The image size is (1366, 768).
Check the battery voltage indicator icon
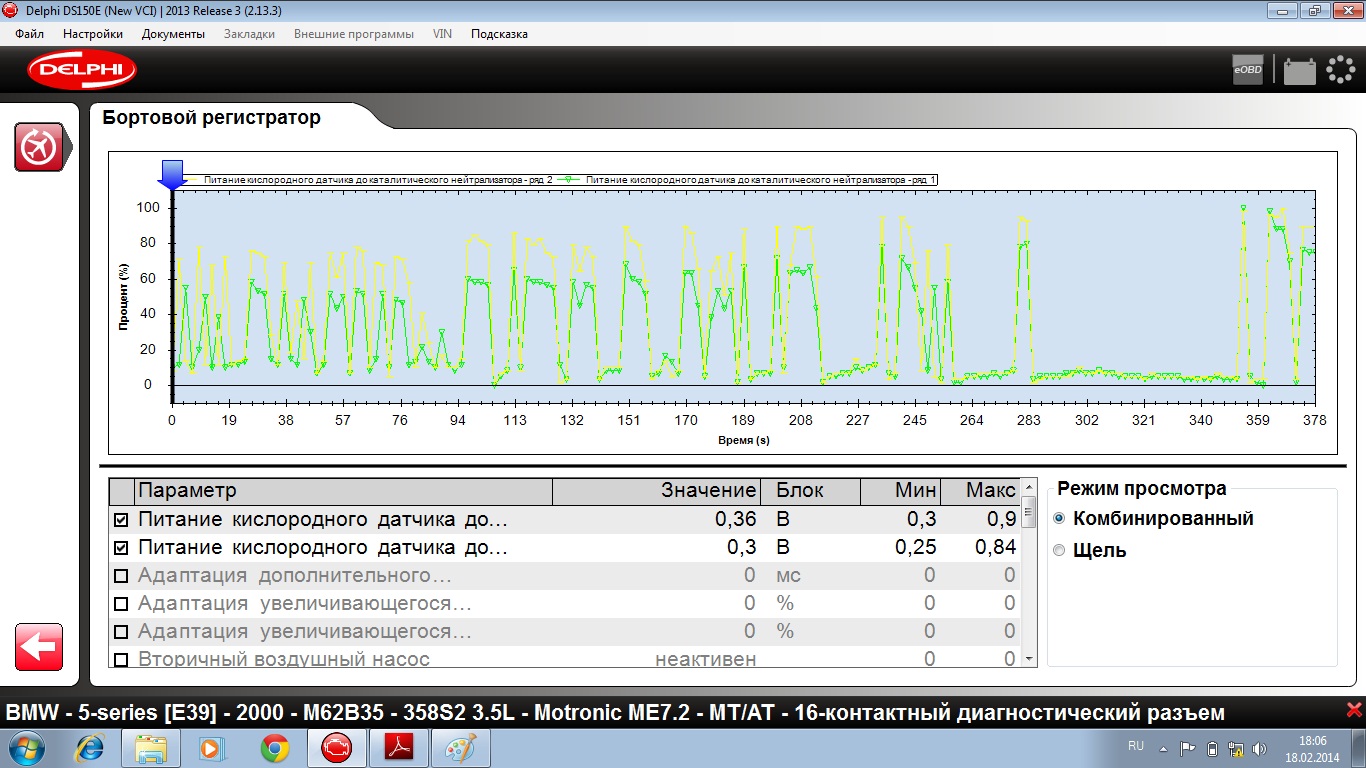(1300, 71)
